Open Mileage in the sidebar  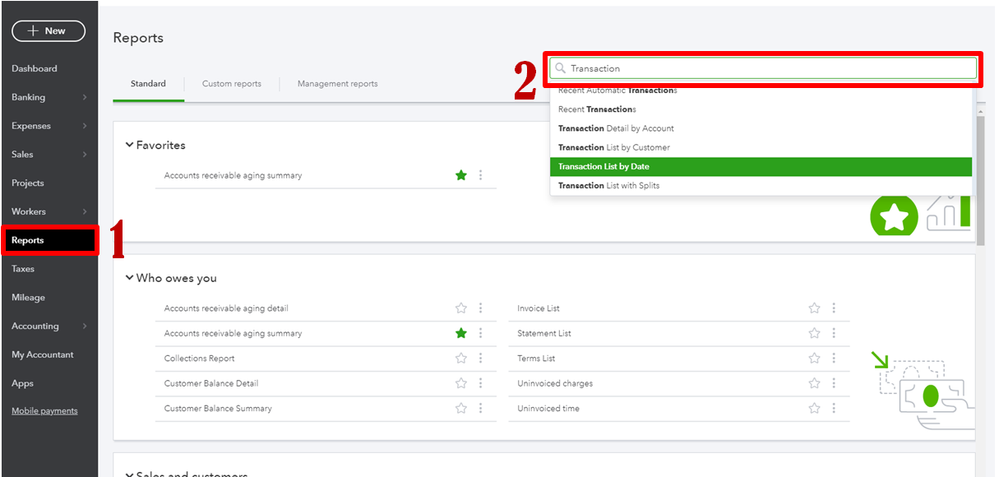[28, 297]
